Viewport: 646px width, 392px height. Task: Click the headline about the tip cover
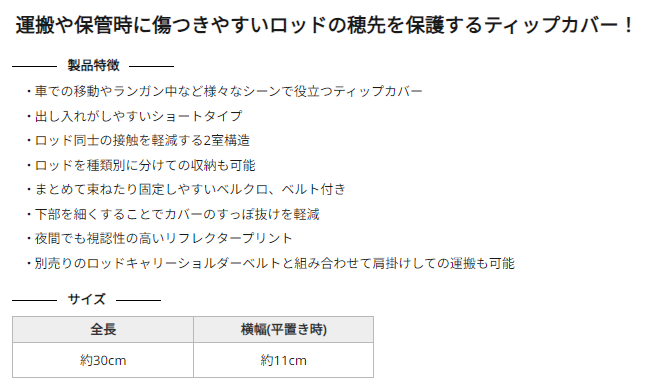point(324,25)
